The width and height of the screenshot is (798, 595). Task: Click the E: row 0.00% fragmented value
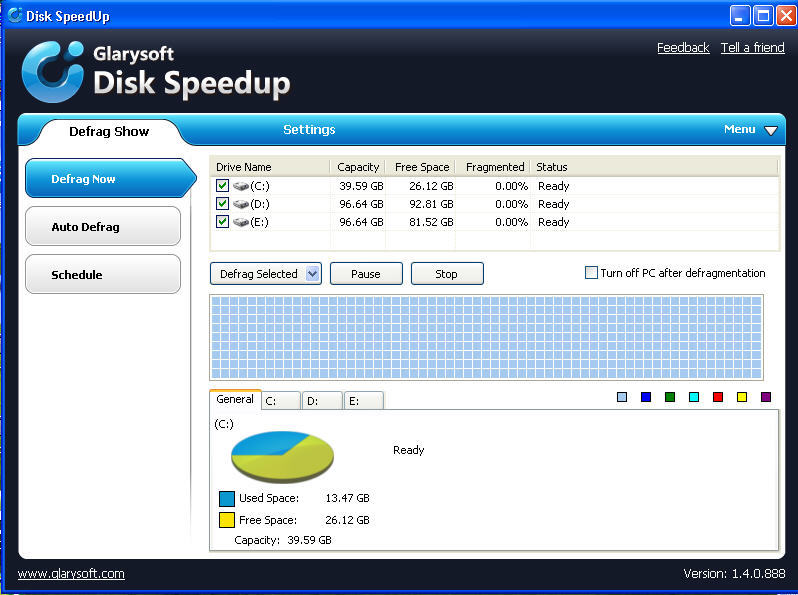[x=511, y=222]
